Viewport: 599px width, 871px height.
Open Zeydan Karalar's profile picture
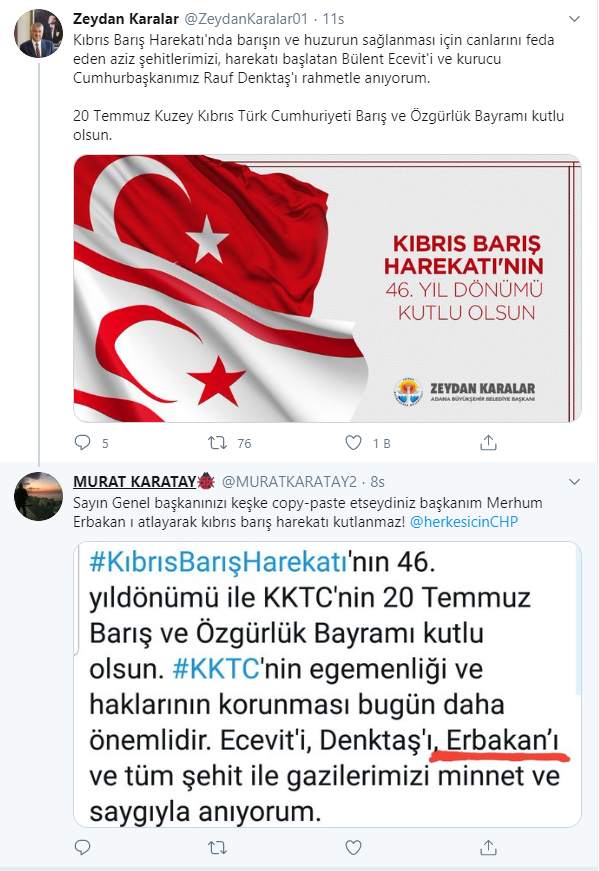38,34
